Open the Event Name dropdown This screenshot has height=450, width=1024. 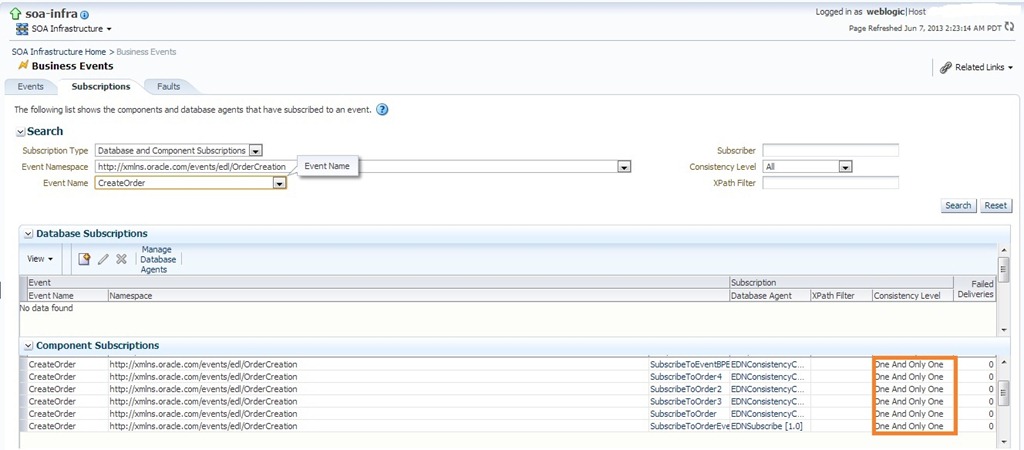point(279,183)
